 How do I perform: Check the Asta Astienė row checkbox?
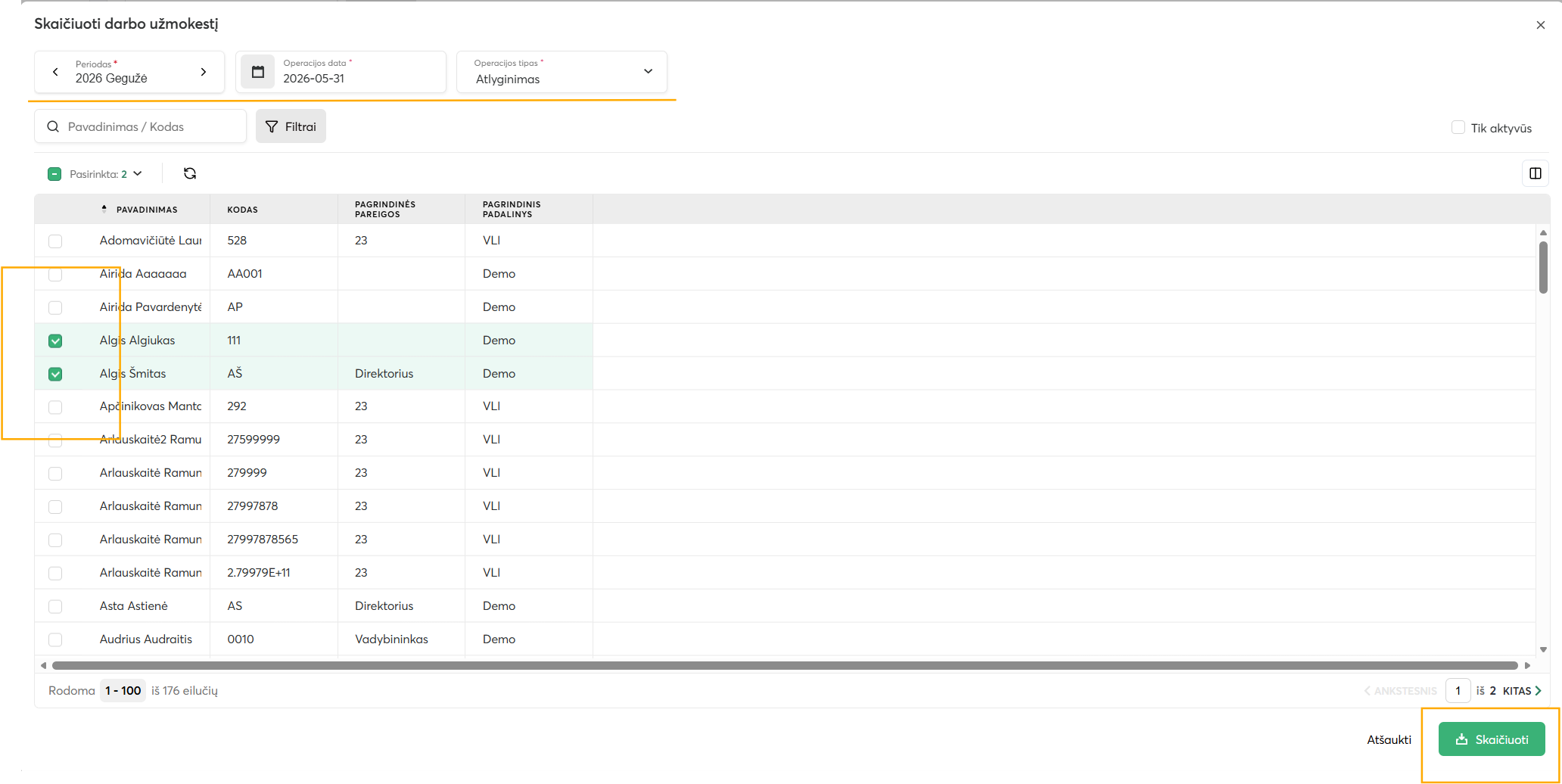[x=55, y=606]
